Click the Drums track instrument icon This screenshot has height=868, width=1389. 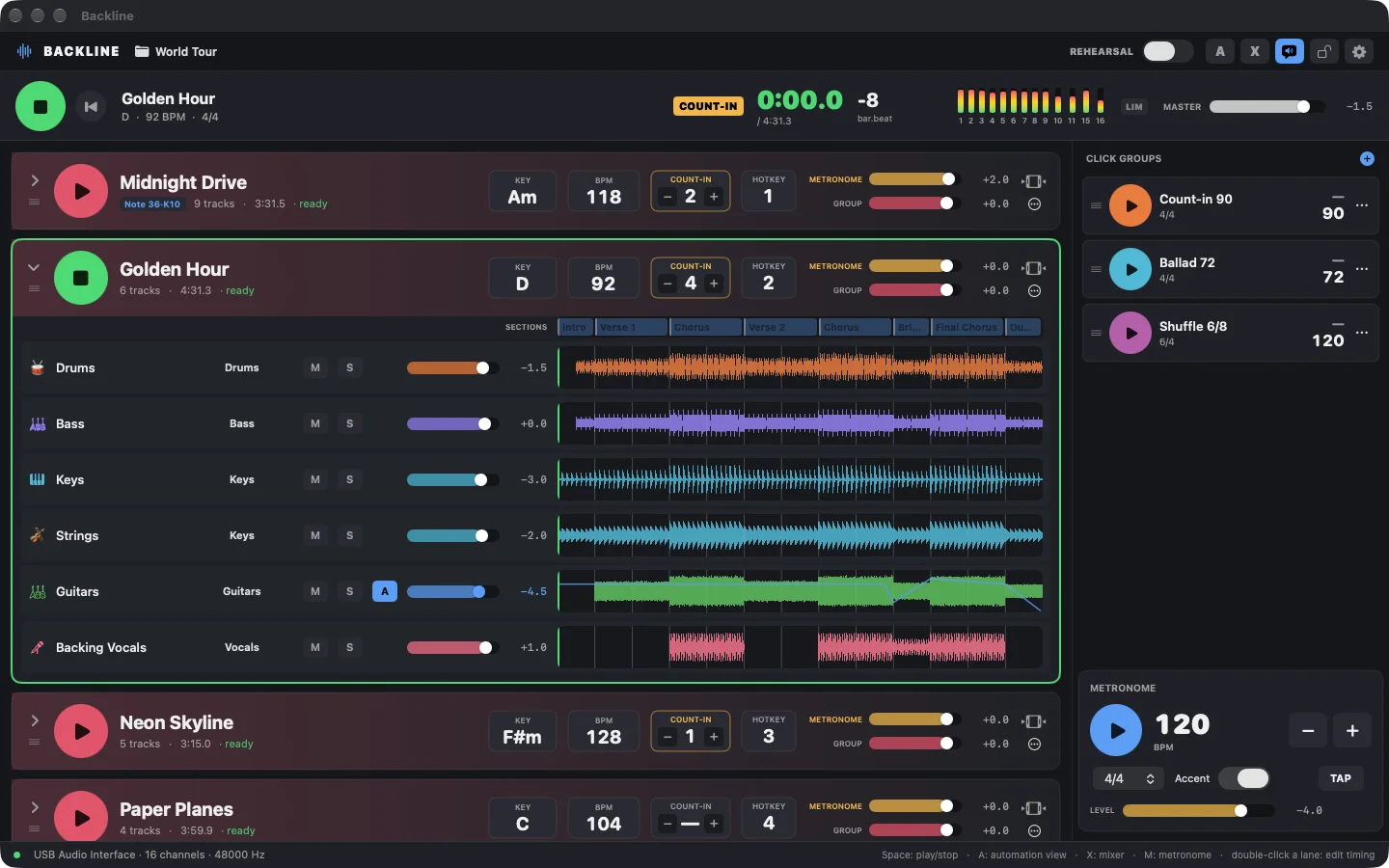point(38,367)
